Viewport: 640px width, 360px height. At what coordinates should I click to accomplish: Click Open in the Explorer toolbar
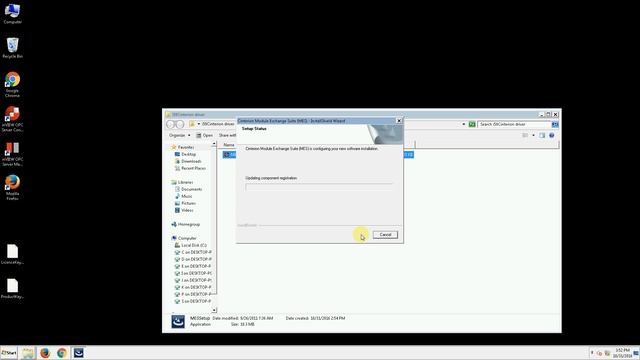click(x=204, y=135)
